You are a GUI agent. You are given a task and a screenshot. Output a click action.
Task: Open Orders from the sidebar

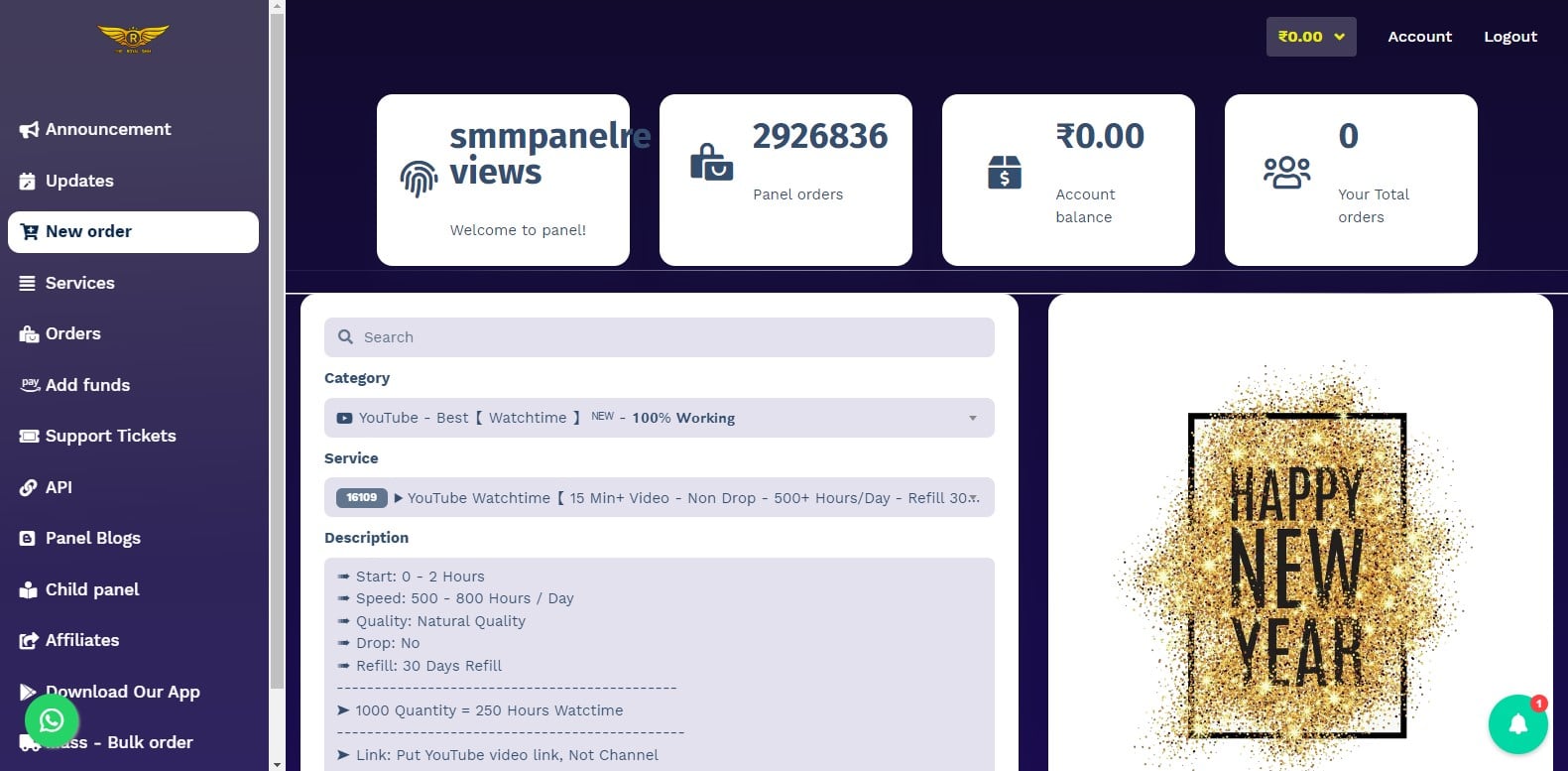[x=72, y=333]
